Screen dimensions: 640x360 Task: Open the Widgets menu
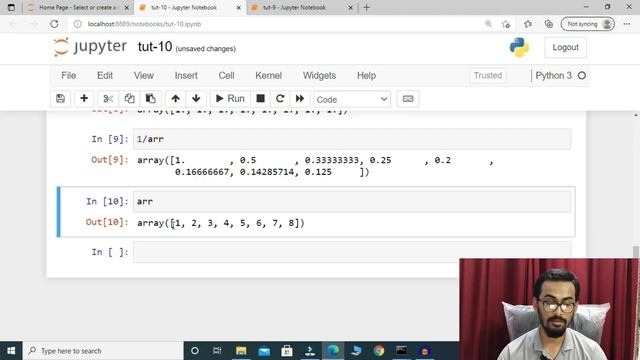320,76
